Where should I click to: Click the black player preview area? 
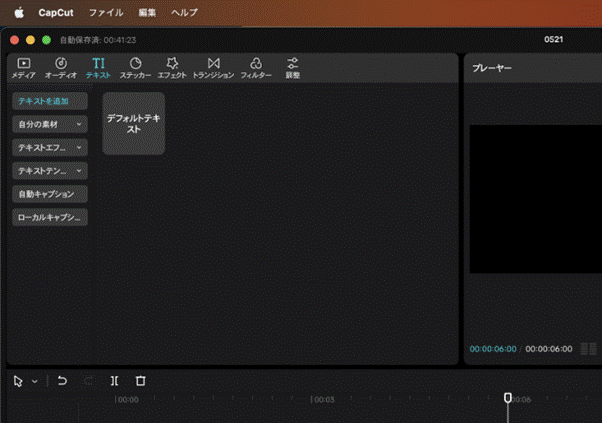tap(536, 199)
